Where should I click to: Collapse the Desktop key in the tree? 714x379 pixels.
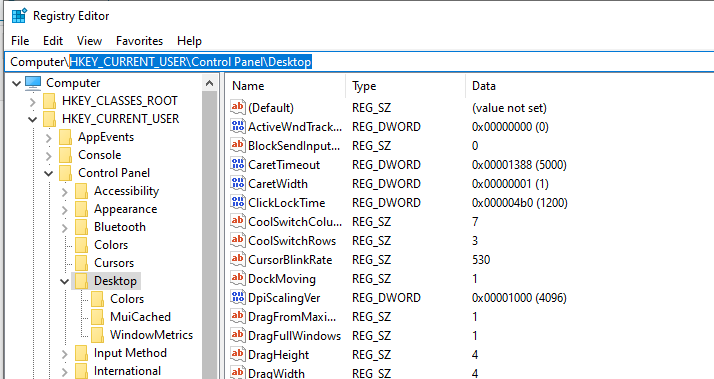(x=65, y=281)
